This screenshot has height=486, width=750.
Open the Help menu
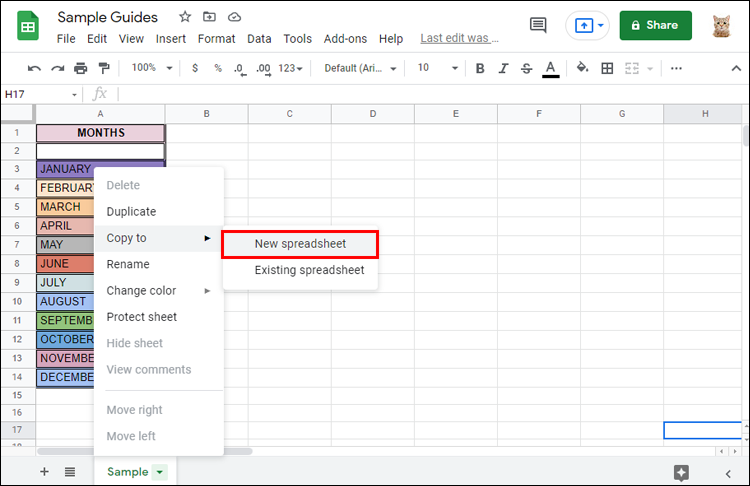[391, 39]
